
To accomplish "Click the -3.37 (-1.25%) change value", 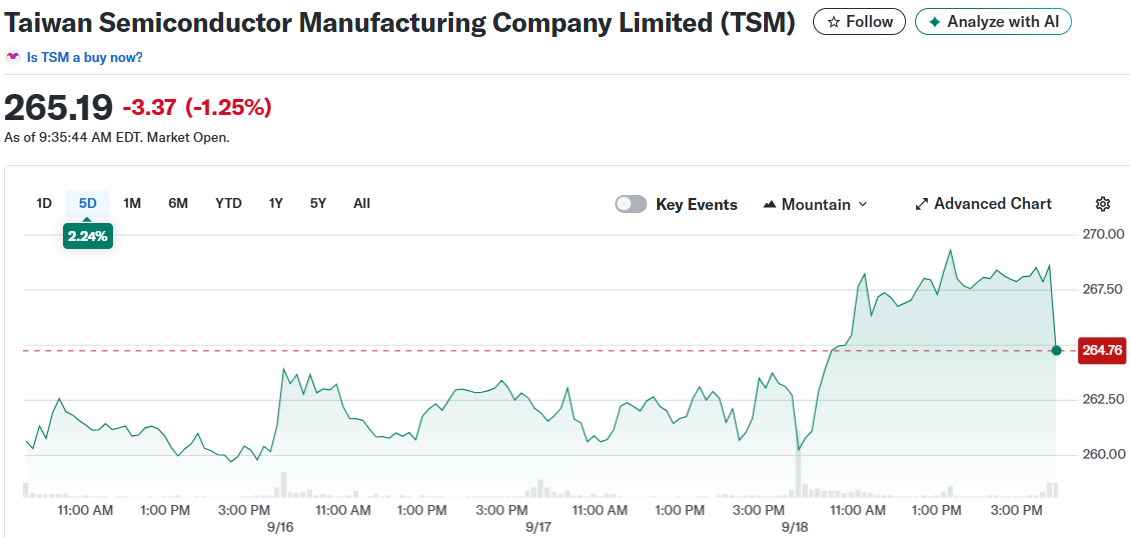I will point(197,108).
